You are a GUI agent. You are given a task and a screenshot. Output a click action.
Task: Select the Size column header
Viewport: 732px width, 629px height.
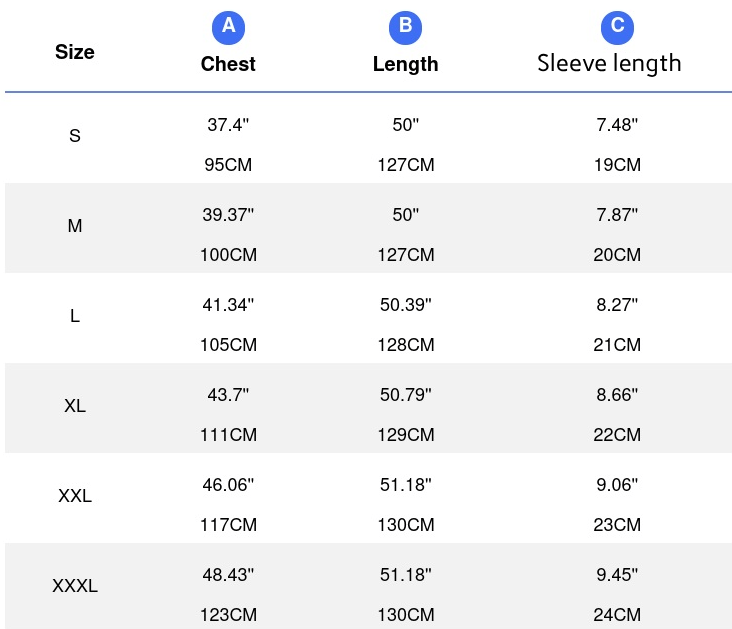(75, 51)
